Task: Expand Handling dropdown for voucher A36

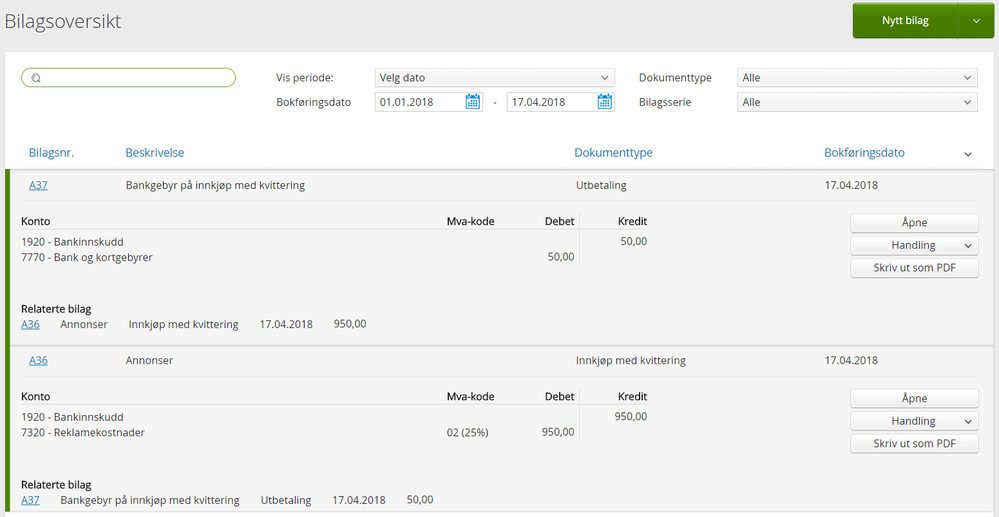Action: click(x=914, y=421)
